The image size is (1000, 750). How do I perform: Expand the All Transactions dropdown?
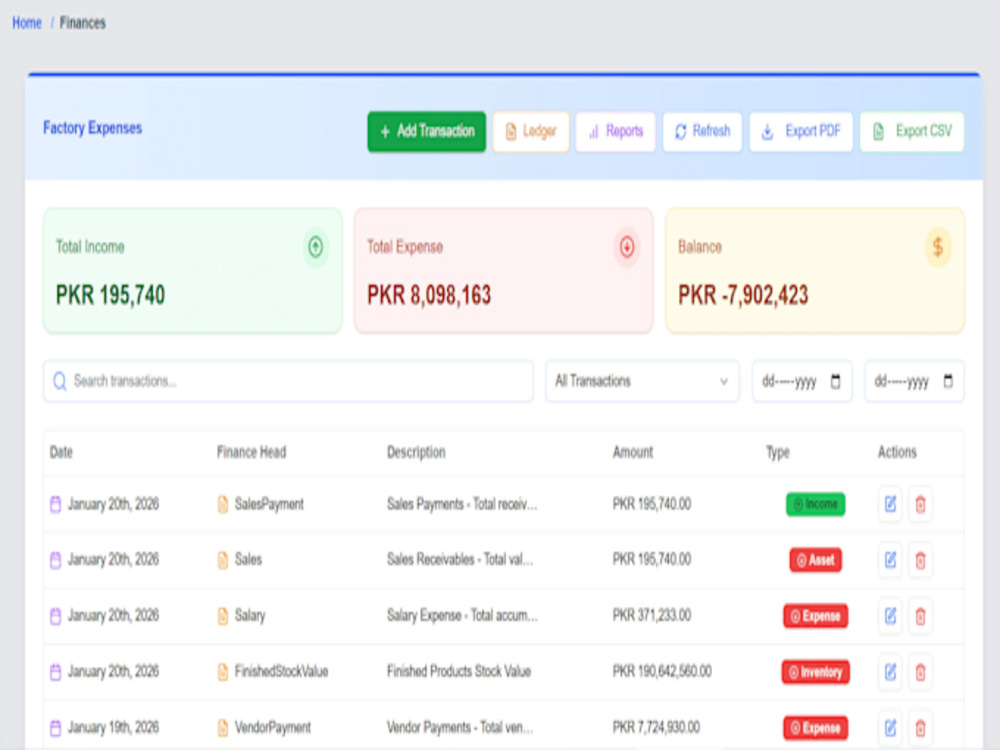[x=642, y=381]
